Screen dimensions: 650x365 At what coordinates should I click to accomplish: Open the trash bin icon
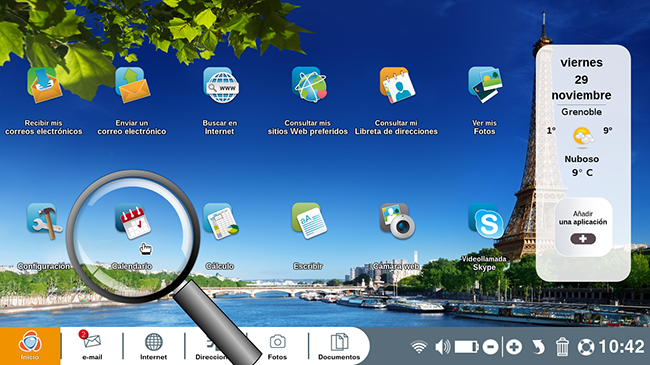tap(562, 347)
